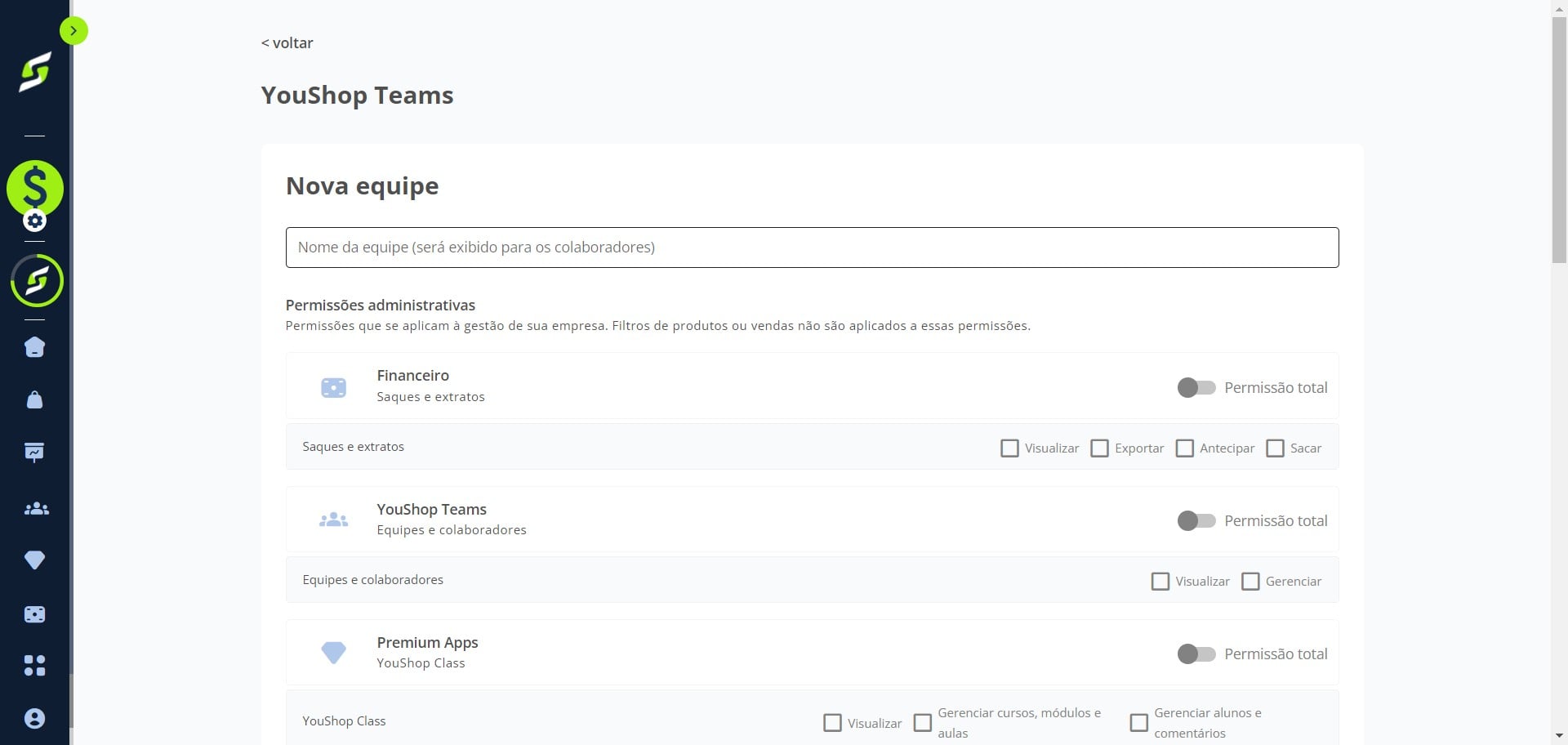Expand the sidebar with the green arrow button

coord(73,31)
